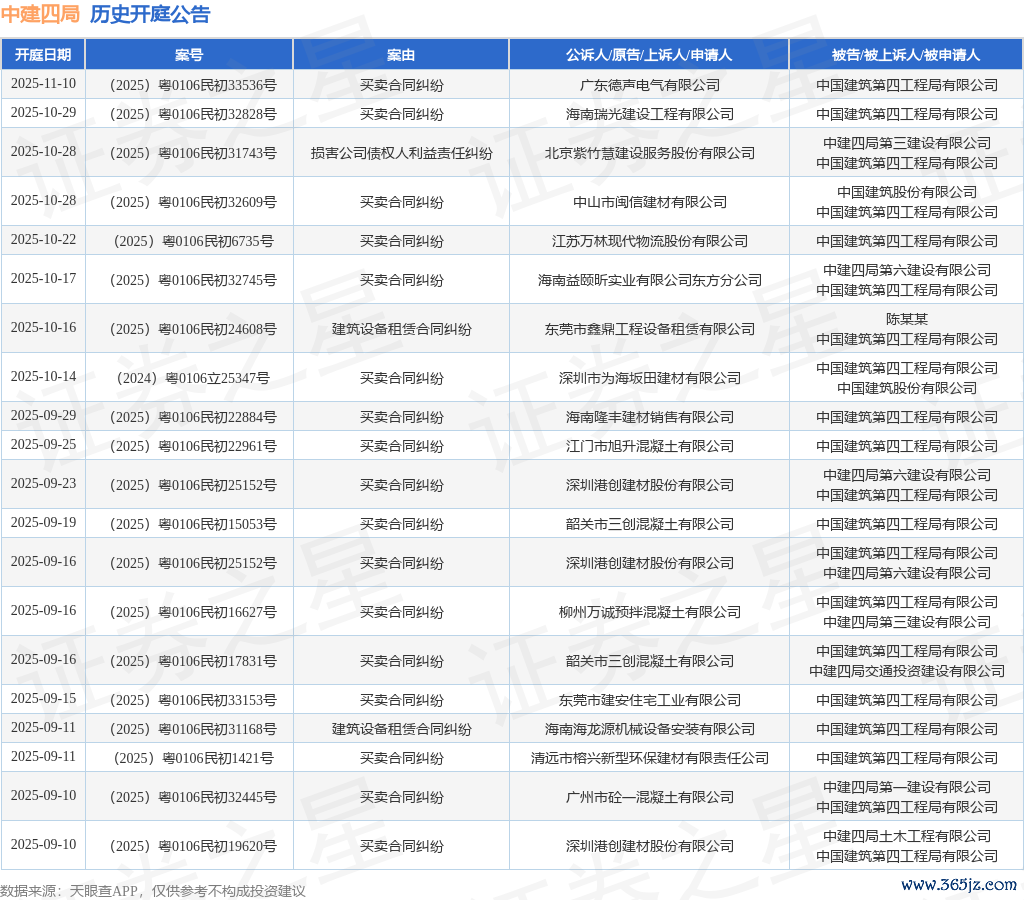
Task: Select defendant 陈某某
Action: coord(906,319)
